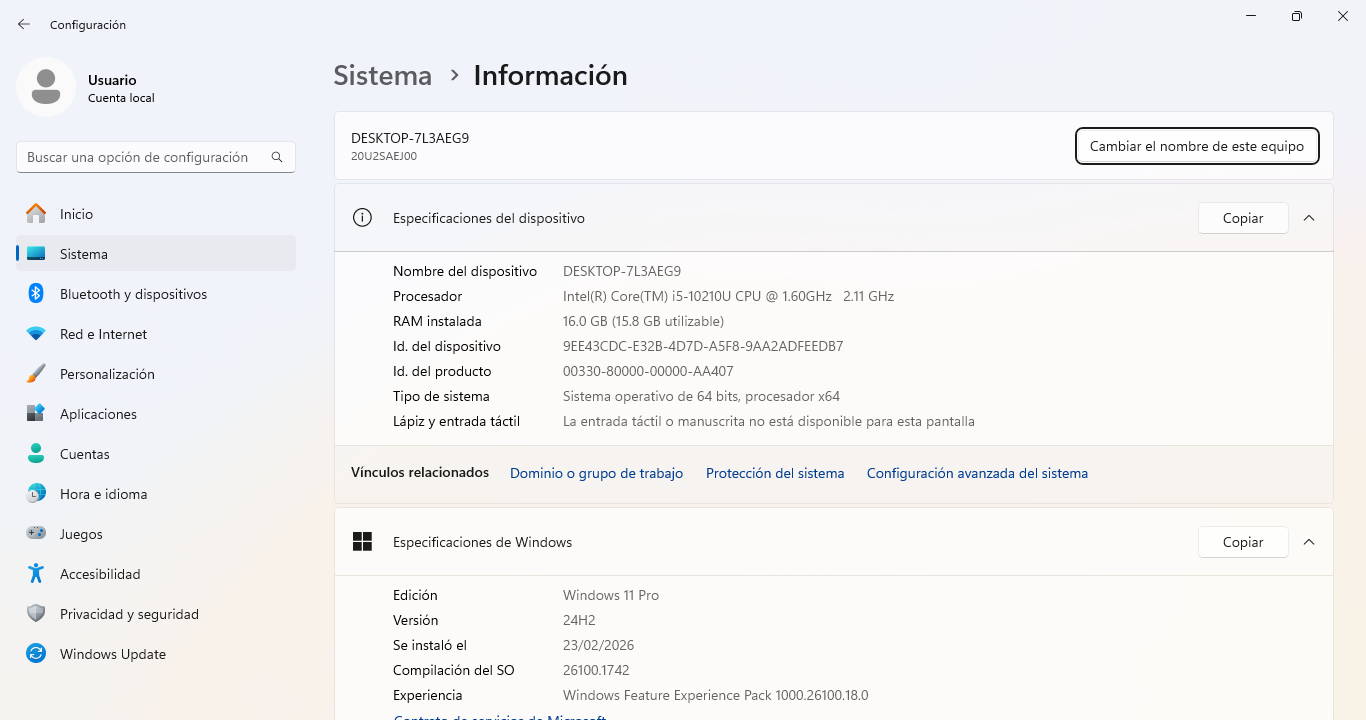Viewport: 1366px width, 720px height.
Task: Copy Windows specifications with Copiar
Action: click(x=1243, y=542)
